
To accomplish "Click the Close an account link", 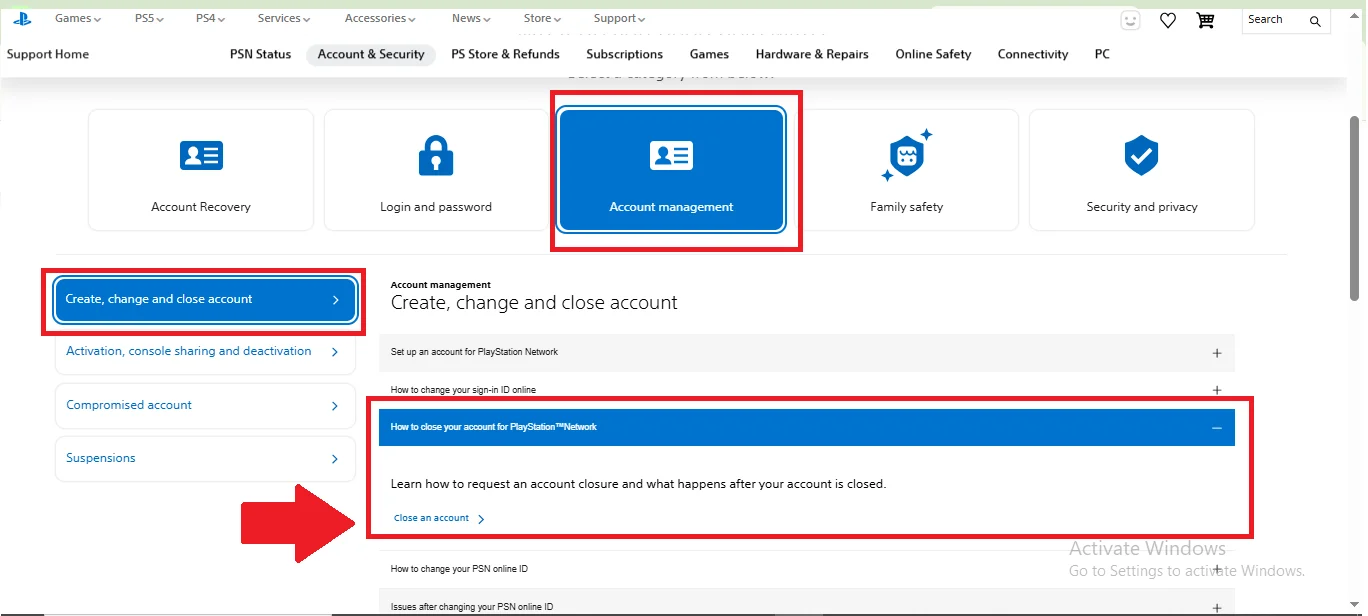I will pos(432,518).
